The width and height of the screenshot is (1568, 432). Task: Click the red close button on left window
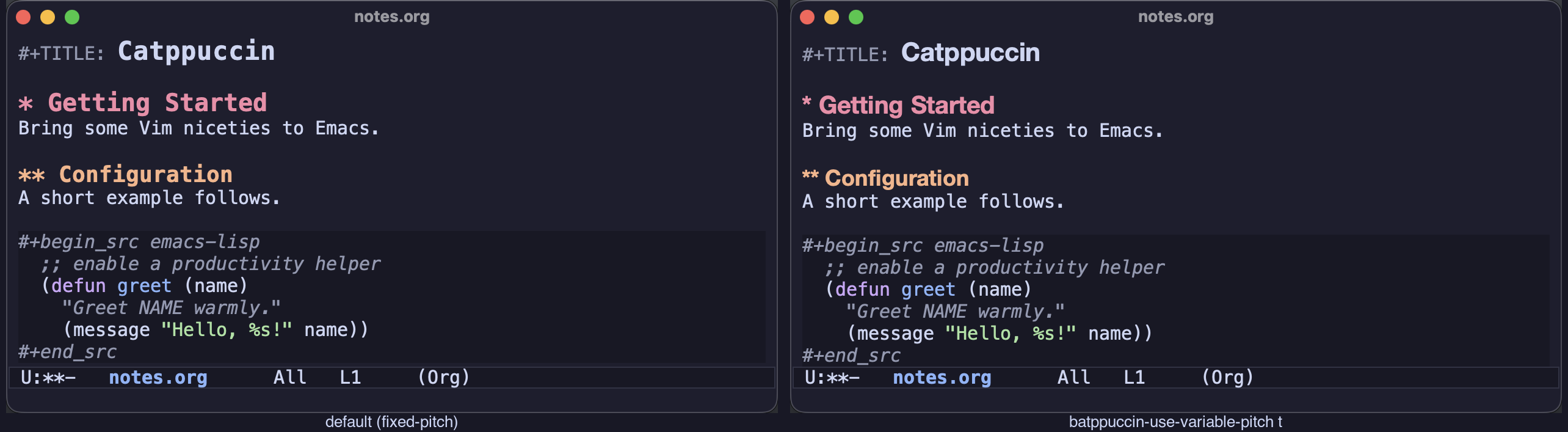(23, 17)
